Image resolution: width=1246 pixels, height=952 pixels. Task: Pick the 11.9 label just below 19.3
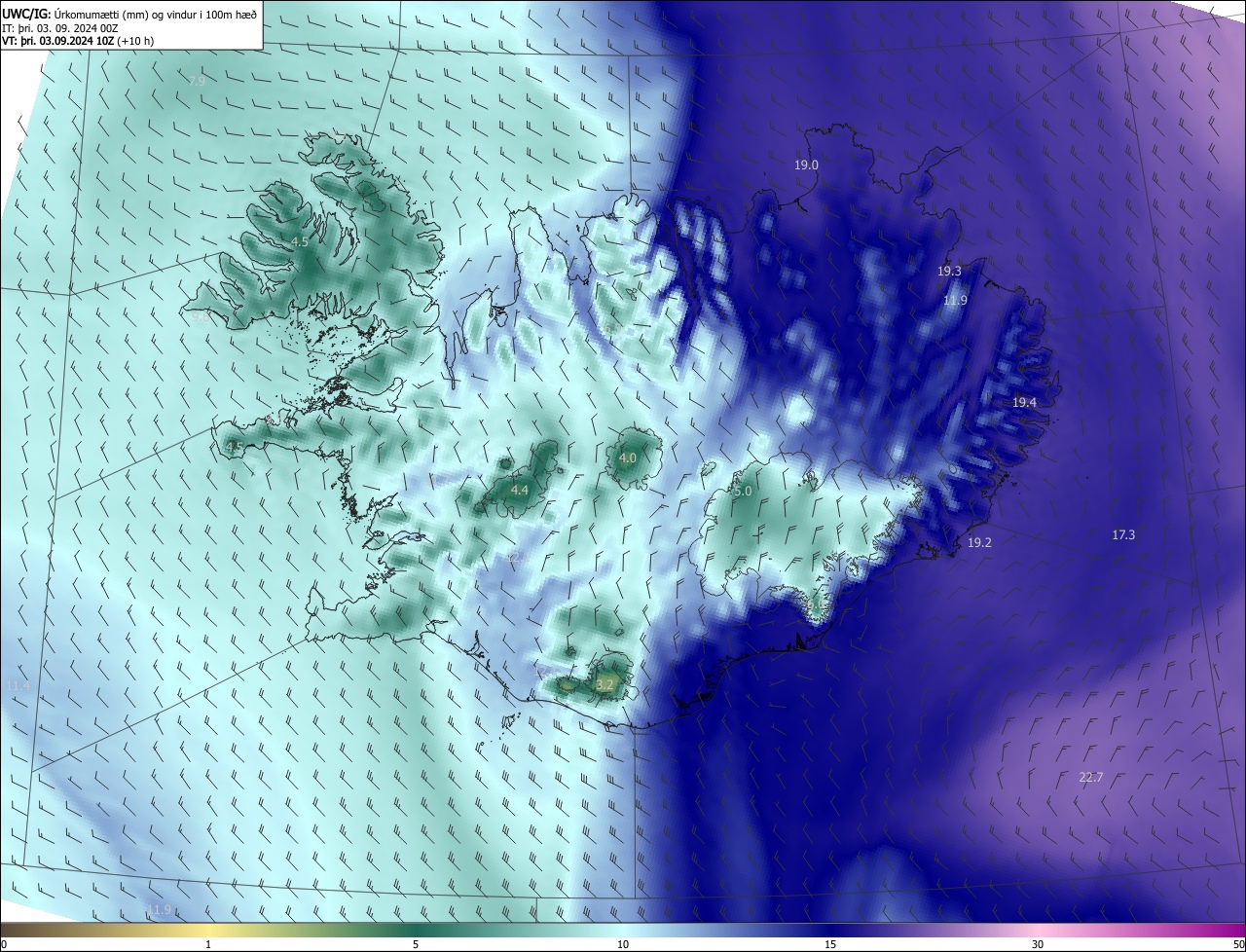point(955,301)
